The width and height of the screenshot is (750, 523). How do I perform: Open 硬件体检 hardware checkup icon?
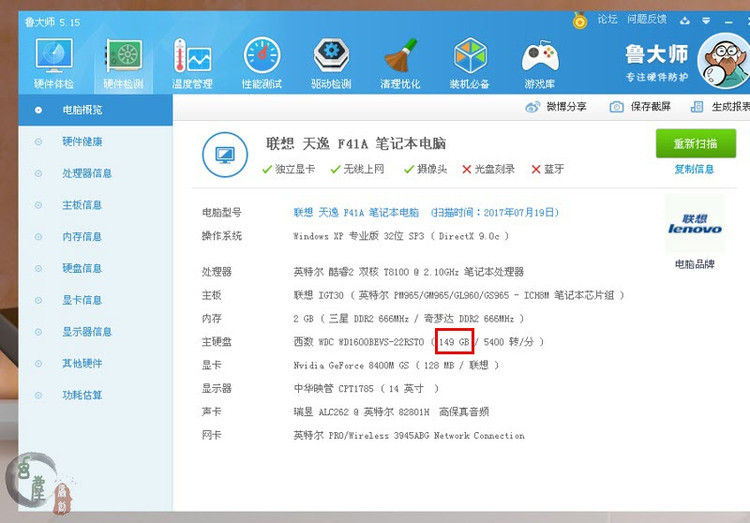[x=54, y=64]
